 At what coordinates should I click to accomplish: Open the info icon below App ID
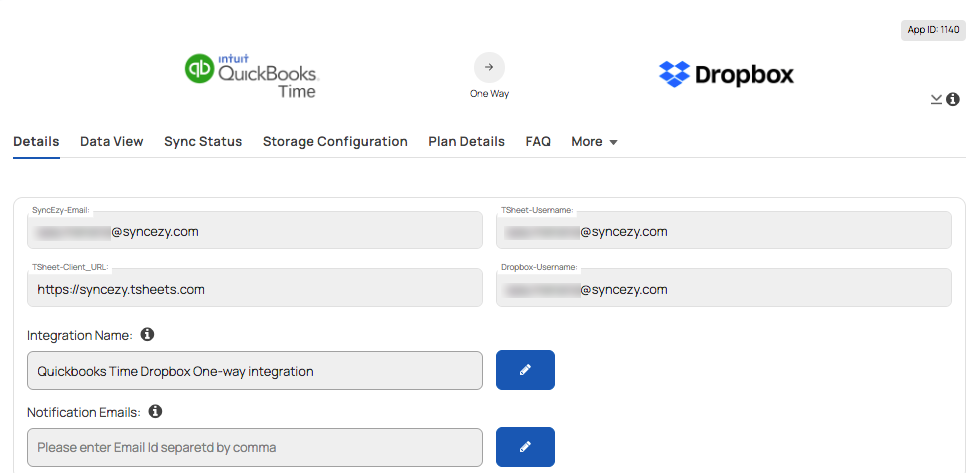coord(953,99)
